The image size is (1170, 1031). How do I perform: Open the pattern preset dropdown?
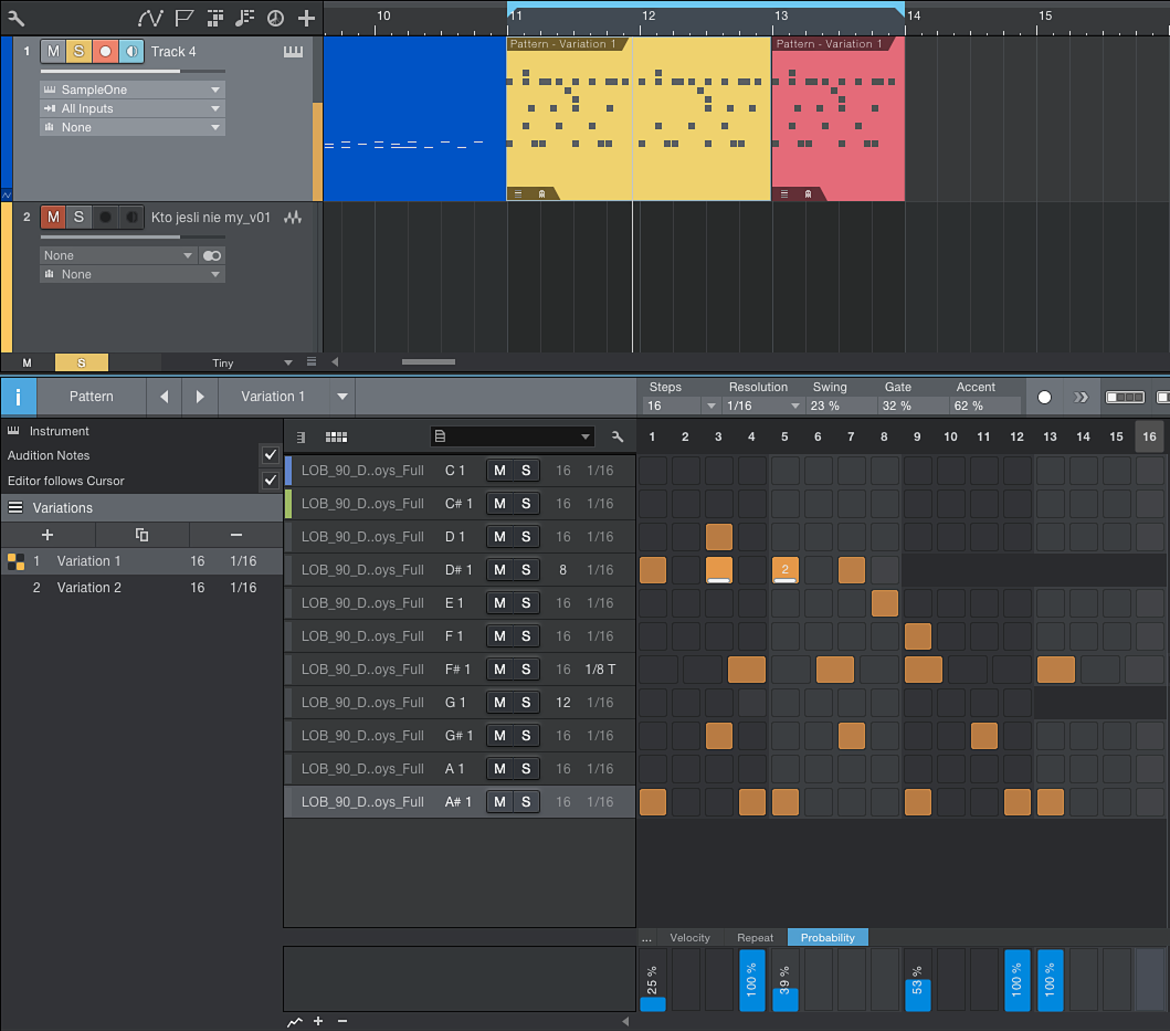(x=512, y=436)
